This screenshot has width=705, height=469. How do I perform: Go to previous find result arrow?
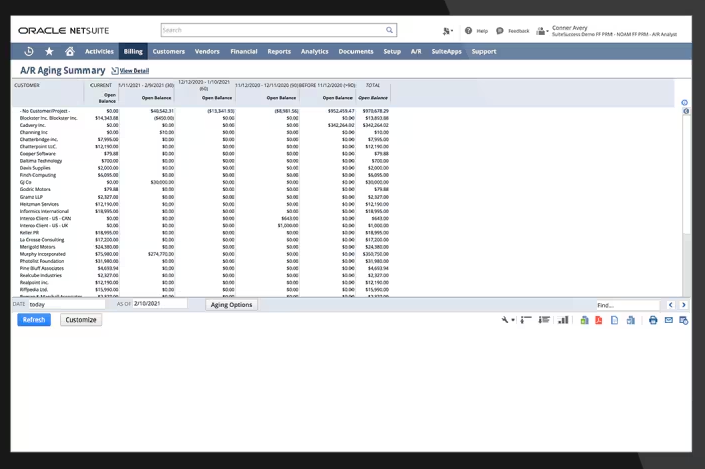(x=670, y=305)
